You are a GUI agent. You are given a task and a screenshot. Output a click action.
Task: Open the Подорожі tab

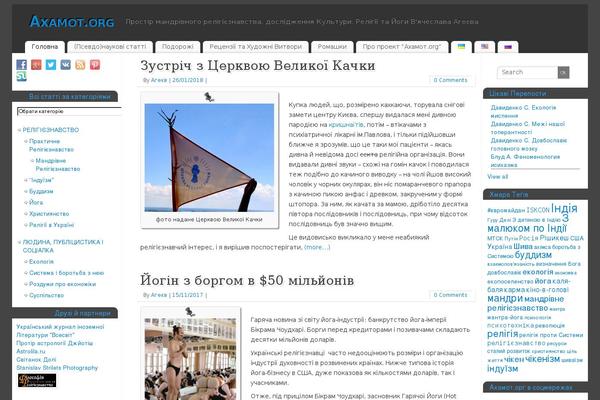click(178, 47)
